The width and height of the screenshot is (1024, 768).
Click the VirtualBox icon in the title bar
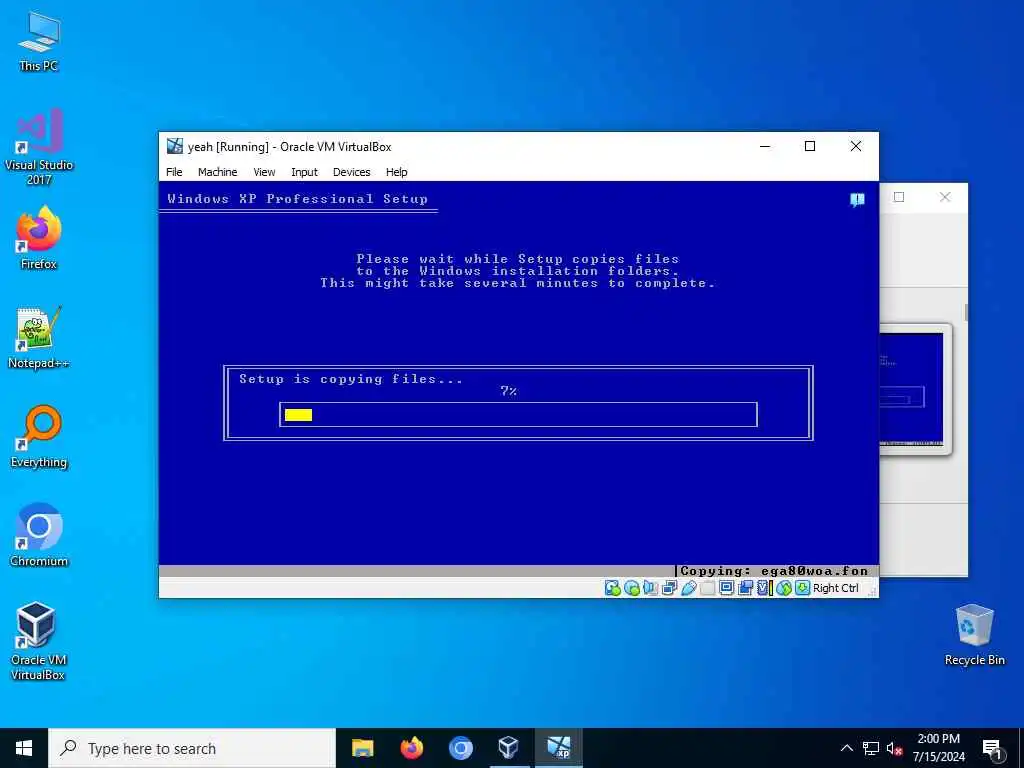click(174, 146)
